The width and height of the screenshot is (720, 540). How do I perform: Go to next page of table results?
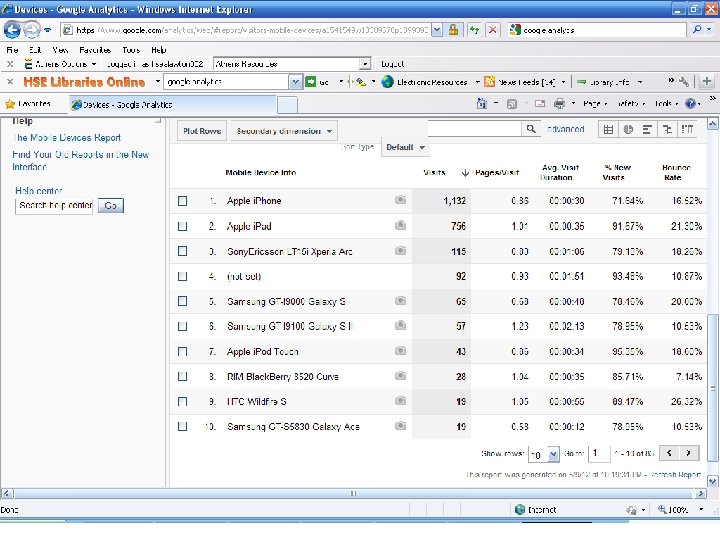coord(688,453)
